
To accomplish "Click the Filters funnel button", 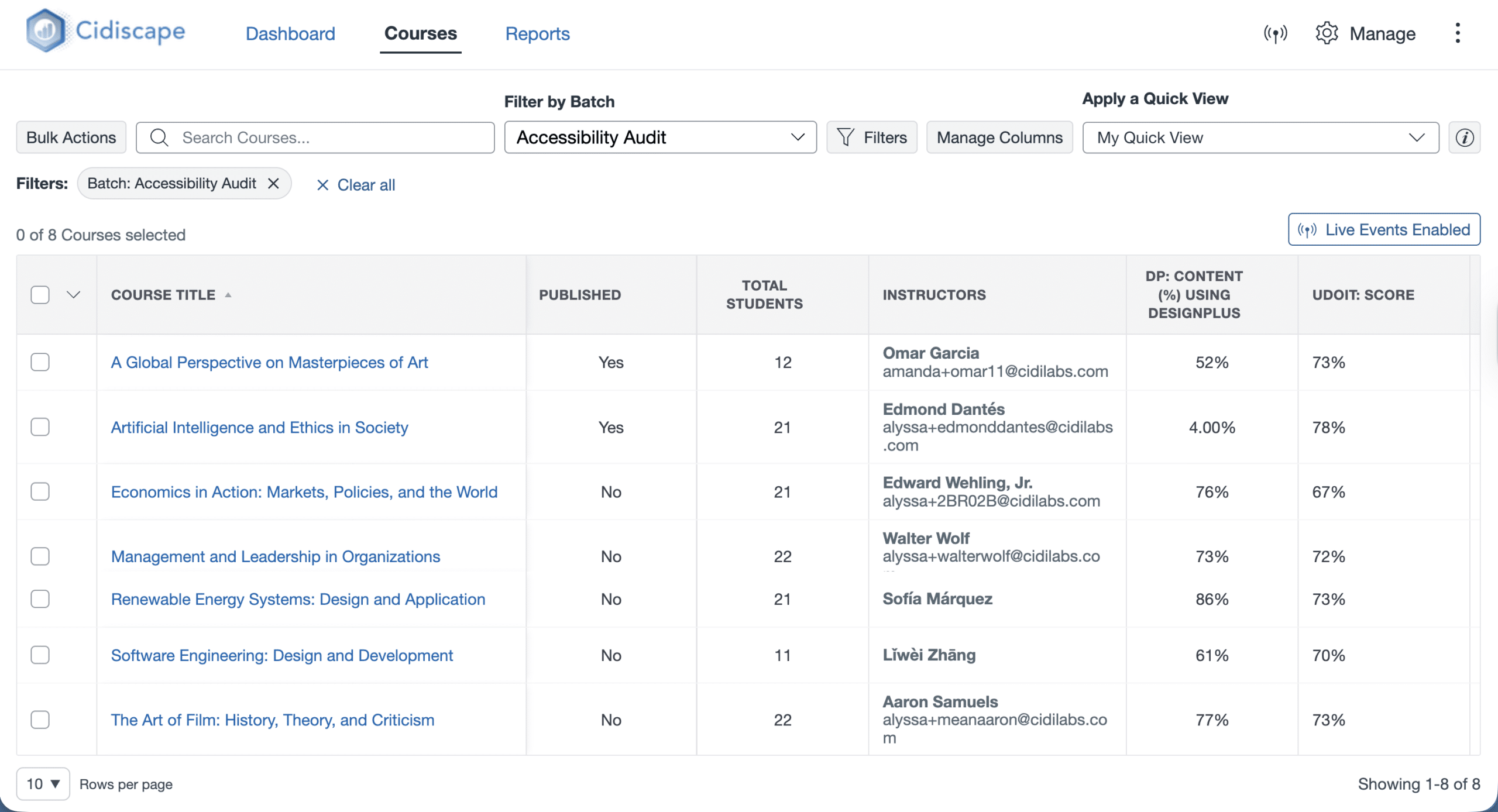I will (x=871, y=137).
